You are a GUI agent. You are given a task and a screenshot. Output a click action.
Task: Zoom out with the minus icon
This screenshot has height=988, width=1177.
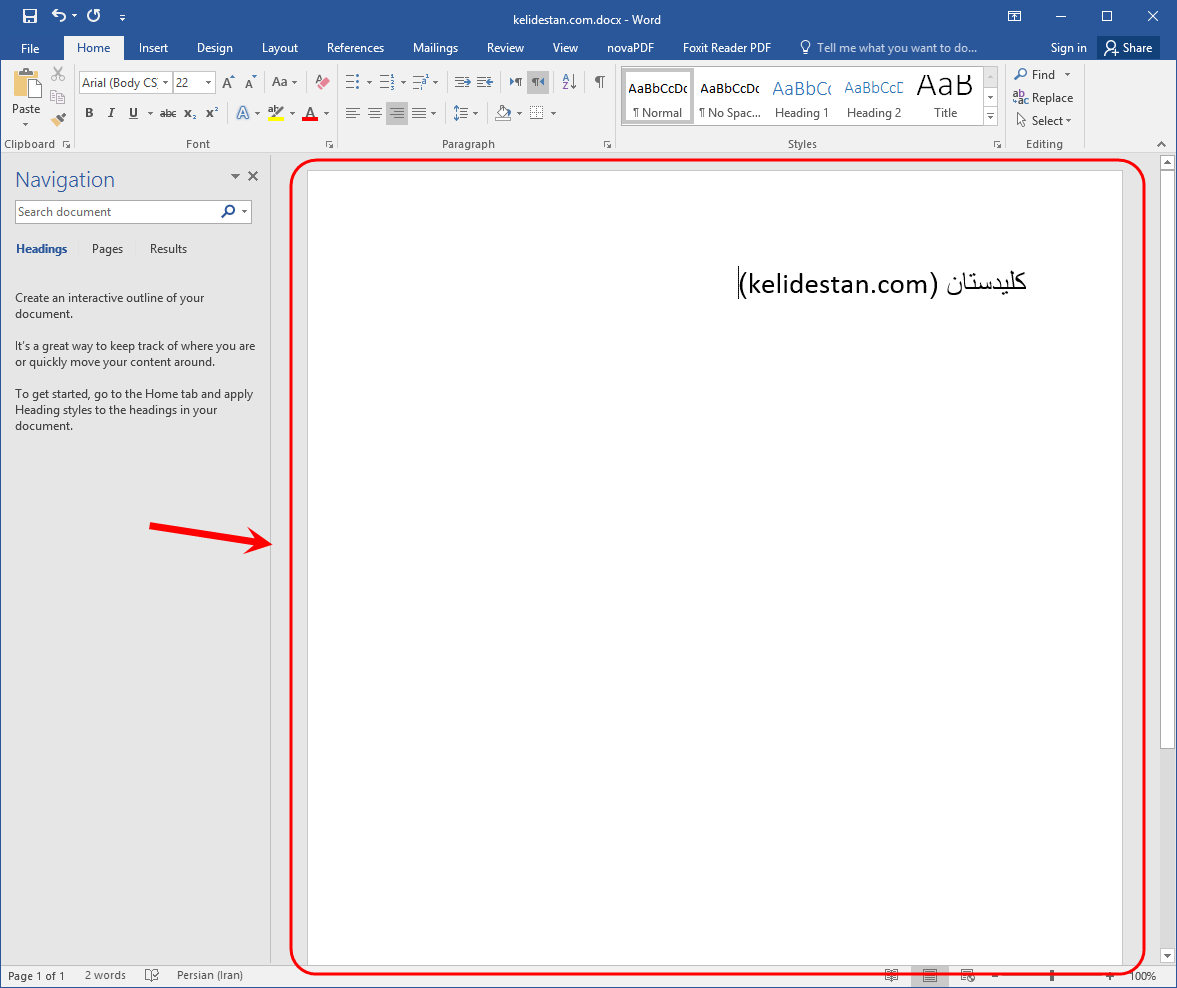[995, 976]
